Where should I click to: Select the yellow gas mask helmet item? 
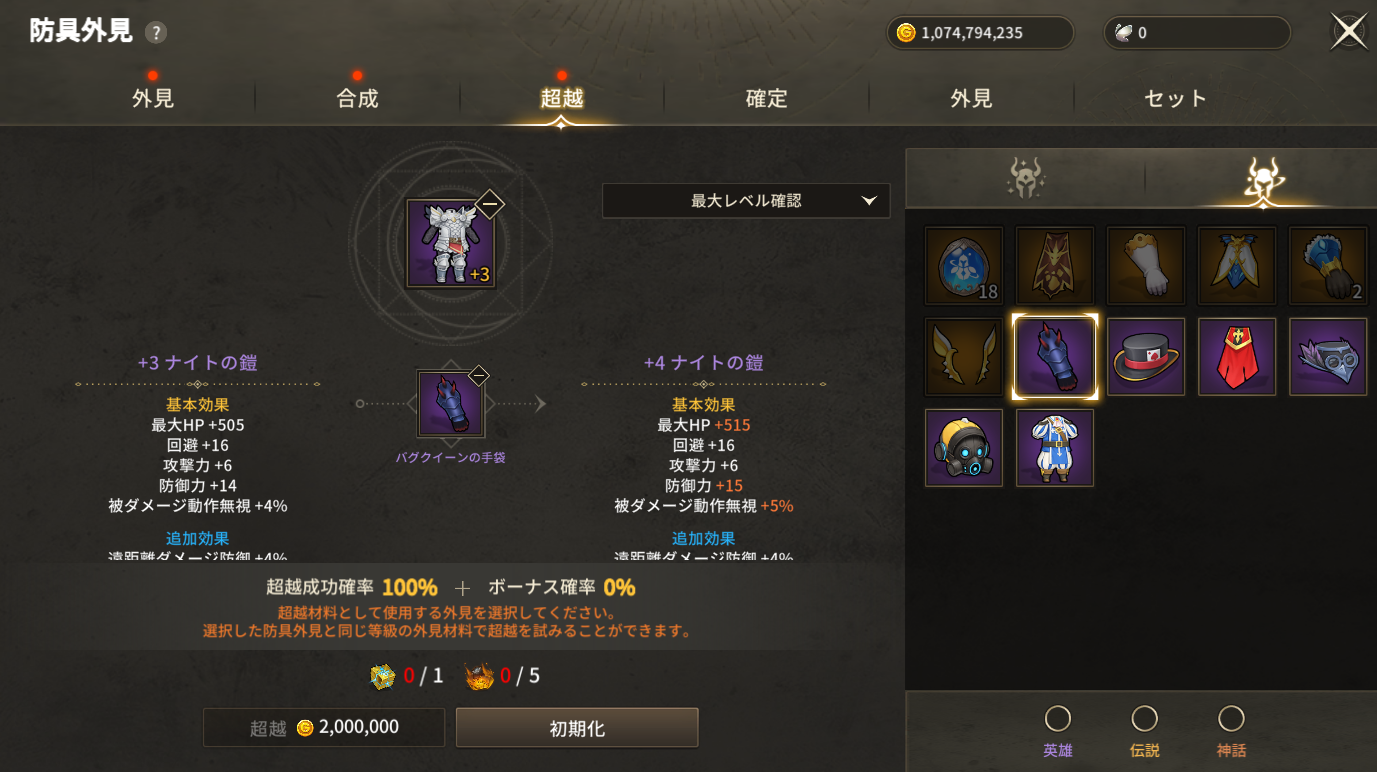coord(964,448)
